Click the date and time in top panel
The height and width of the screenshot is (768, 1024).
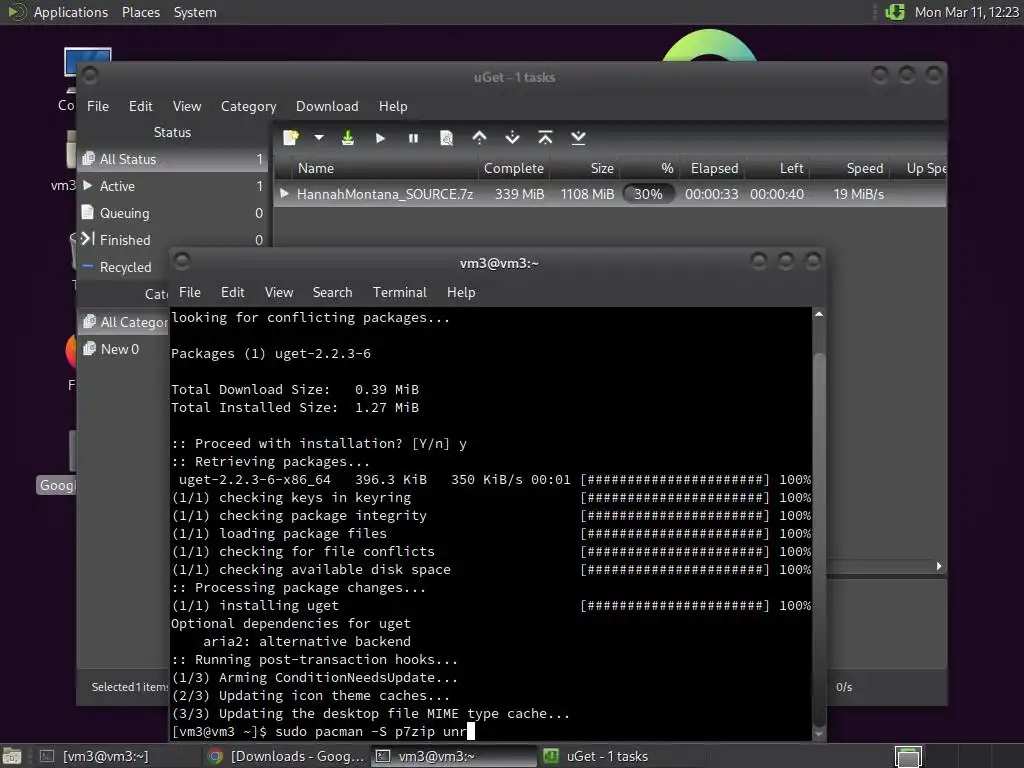[x=967, y=12]
